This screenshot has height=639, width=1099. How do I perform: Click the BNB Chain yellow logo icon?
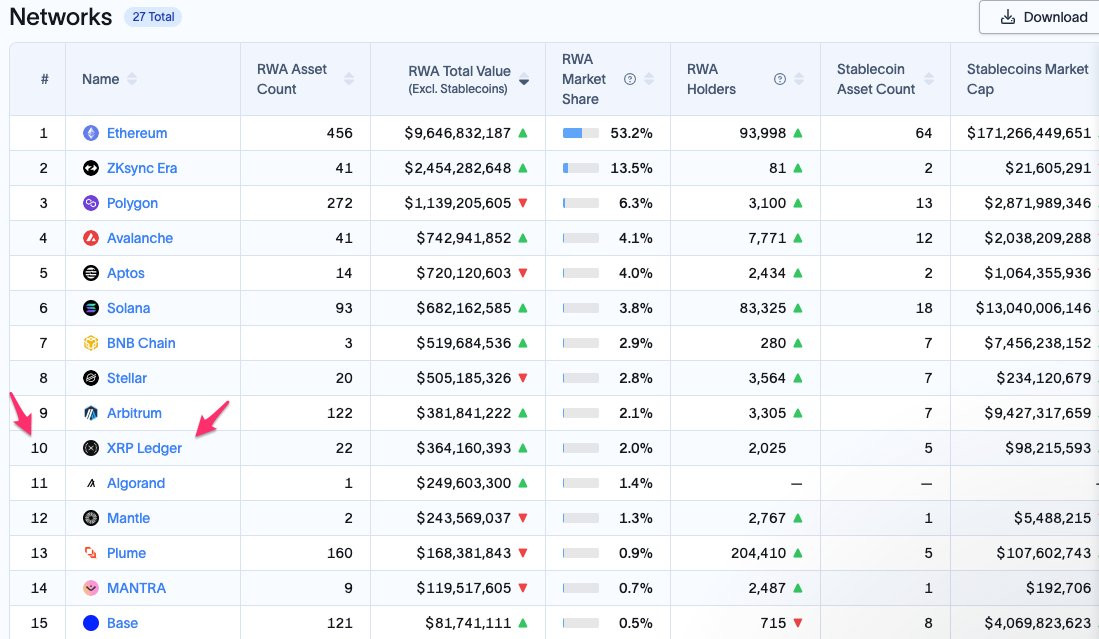click(91, 343)
